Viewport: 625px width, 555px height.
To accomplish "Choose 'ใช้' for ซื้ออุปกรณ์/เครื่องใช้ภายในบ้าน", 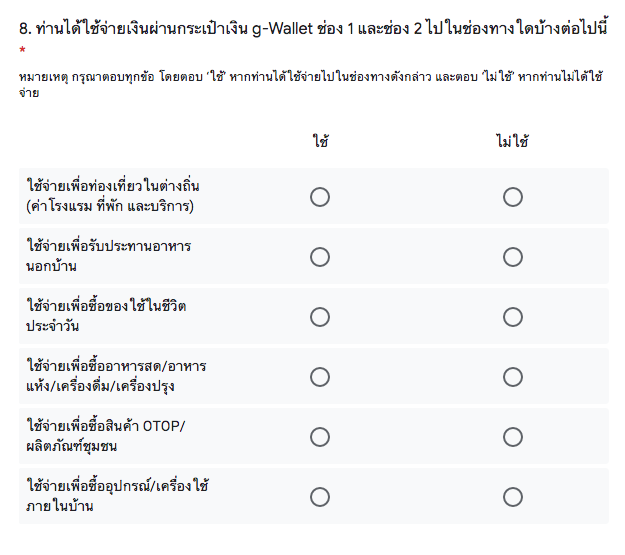I will pyautogui.click(x=320, y=497).
